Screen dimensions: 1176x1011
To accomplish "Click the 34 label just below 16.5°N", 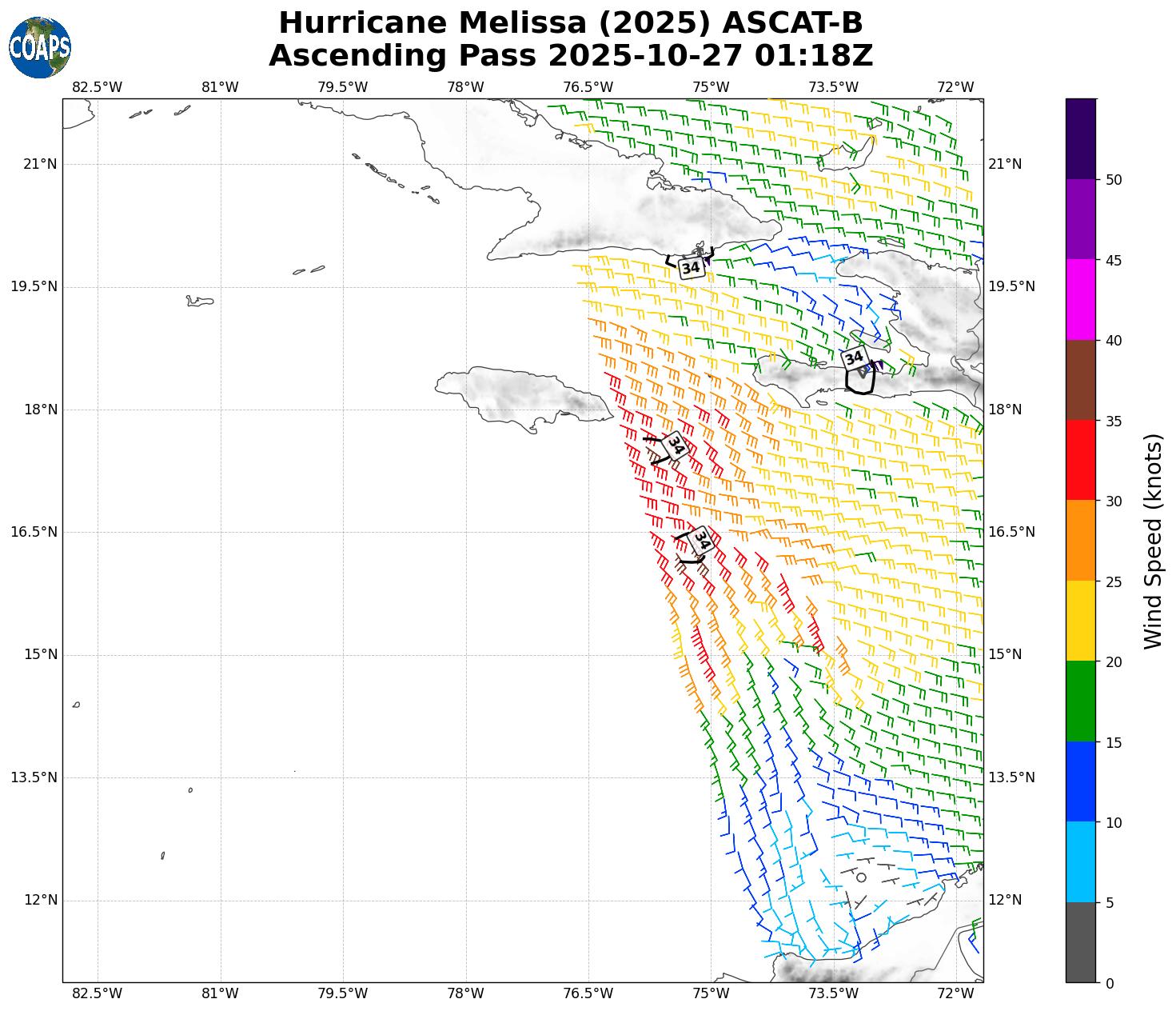I will pyautogui.click(x=701, y=539).
